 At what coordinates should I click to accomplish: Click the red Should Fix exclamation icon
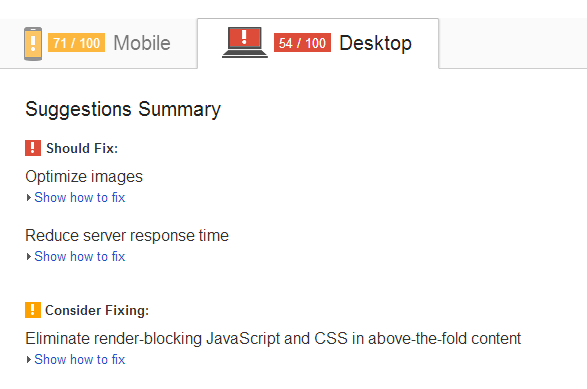(x=33, y=148)
